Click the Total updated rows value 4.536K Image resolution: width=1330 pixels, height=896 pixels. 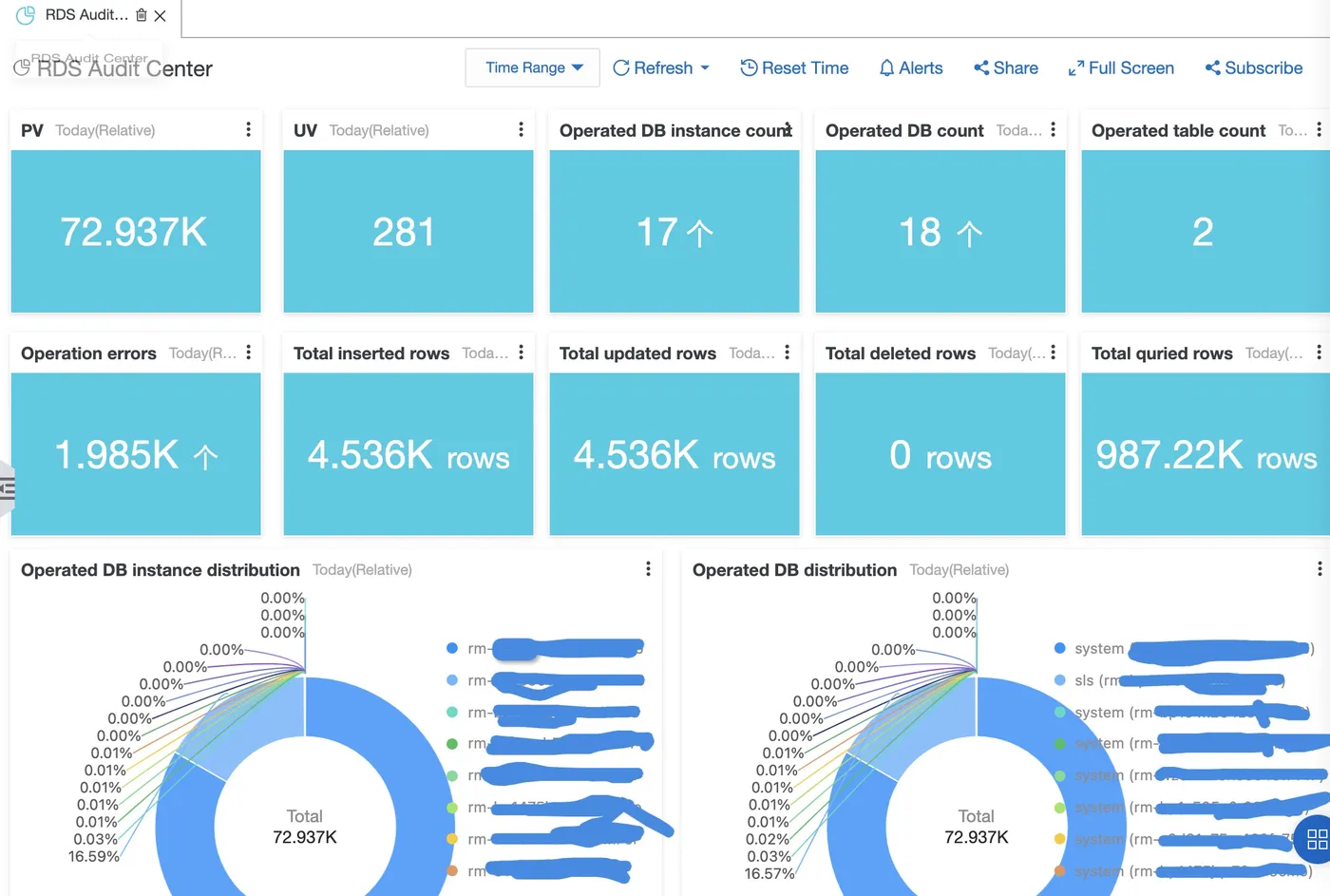636,455
